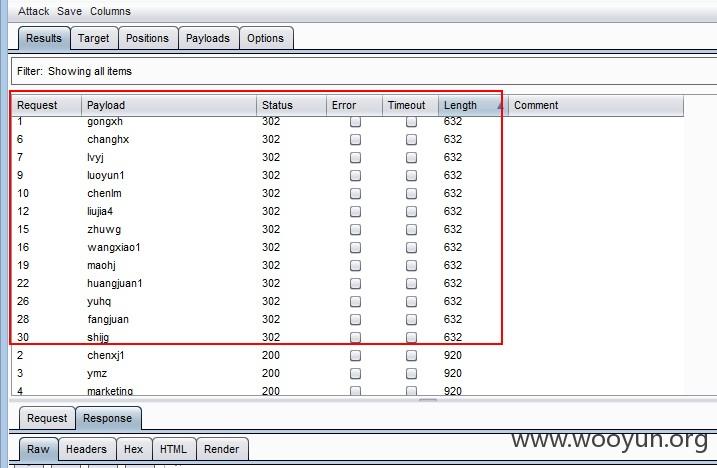Switch to the Raw view tab

(38, 449)
